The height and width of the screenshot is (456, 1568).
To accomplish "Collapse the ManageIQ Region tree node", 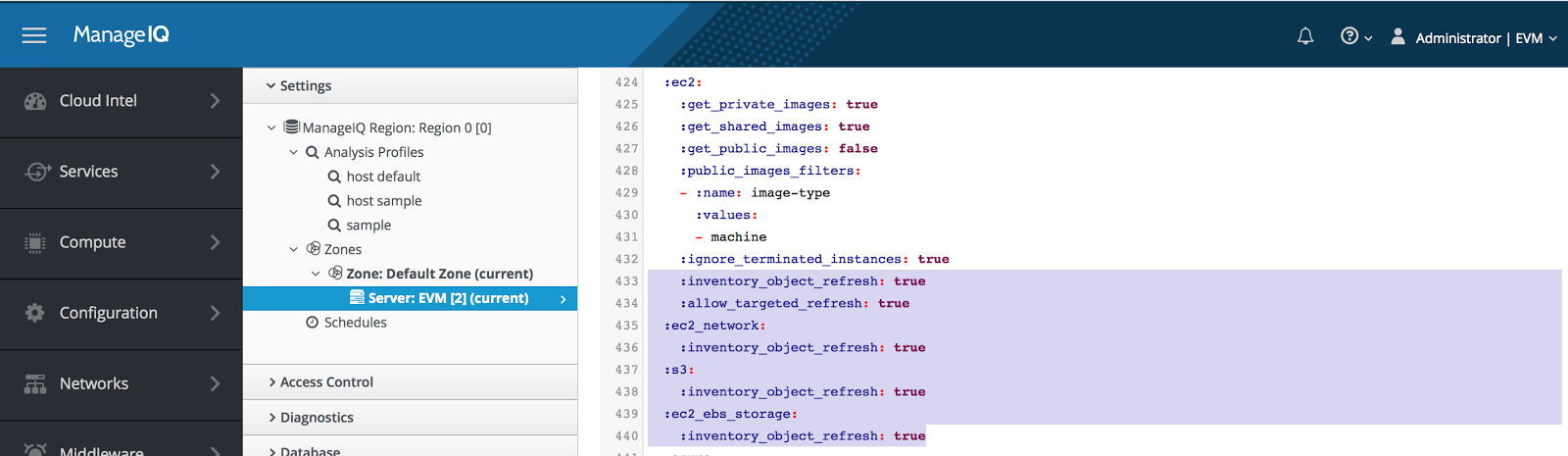I will pyautogui.click(x=271, y=127).
